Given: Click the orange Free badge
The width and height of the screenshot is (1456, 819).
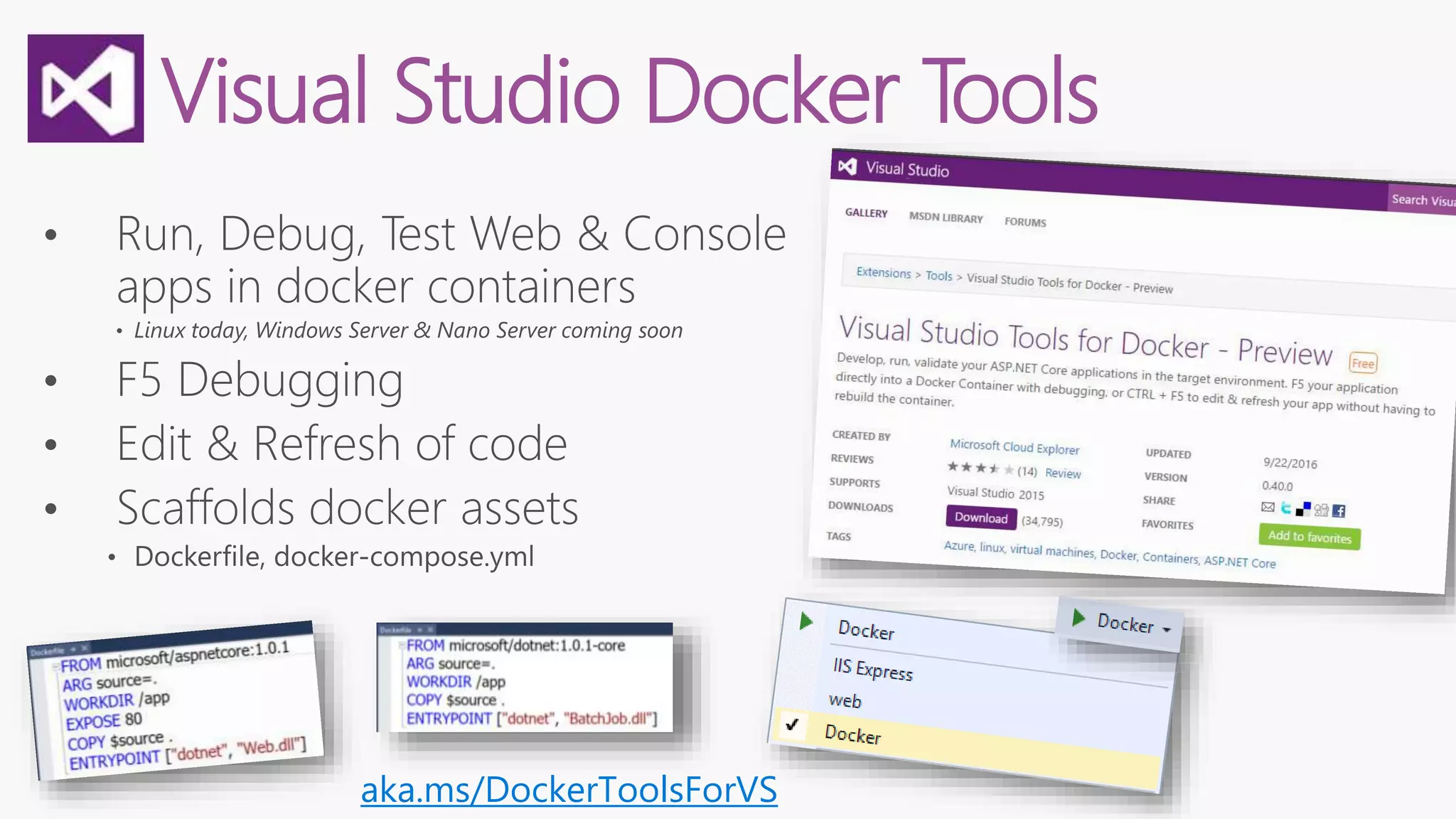Looking at the screenshot, I should click(1363, 363).
